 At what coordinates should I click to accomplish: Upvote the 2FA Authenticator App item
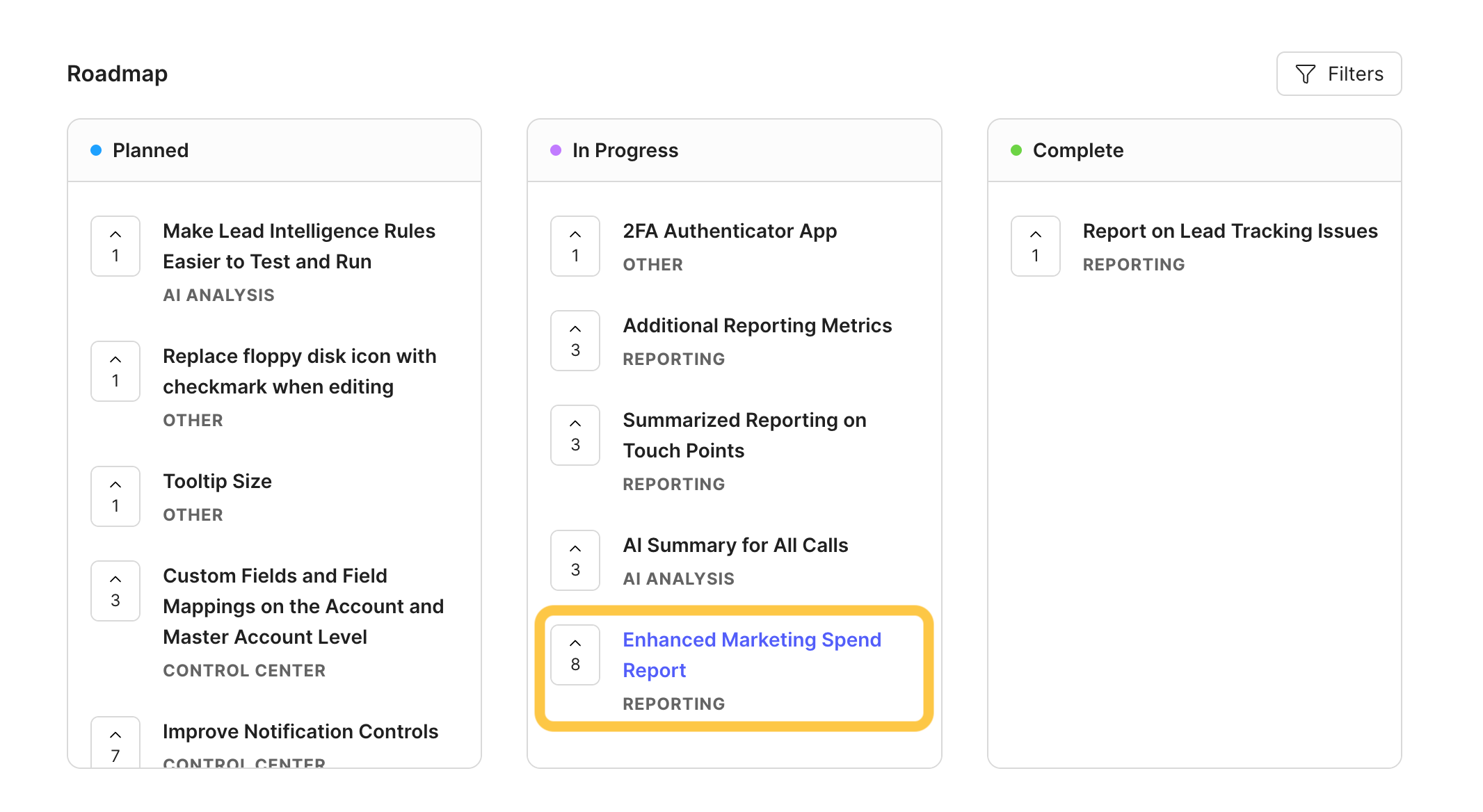(x=575, y=246)
